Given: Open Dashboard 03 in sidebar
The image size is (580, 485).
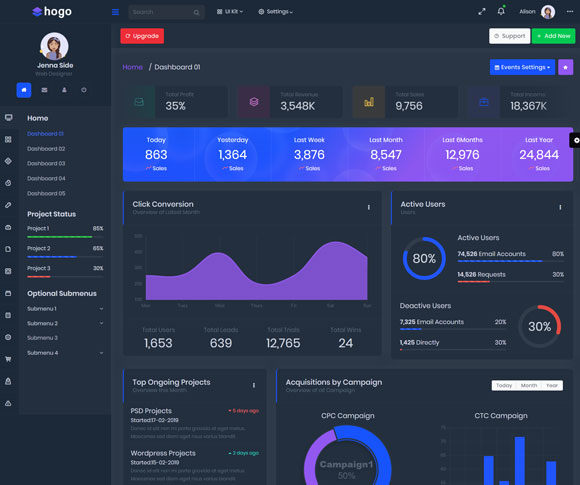Looking at the screenshot, I should (46, 164).
